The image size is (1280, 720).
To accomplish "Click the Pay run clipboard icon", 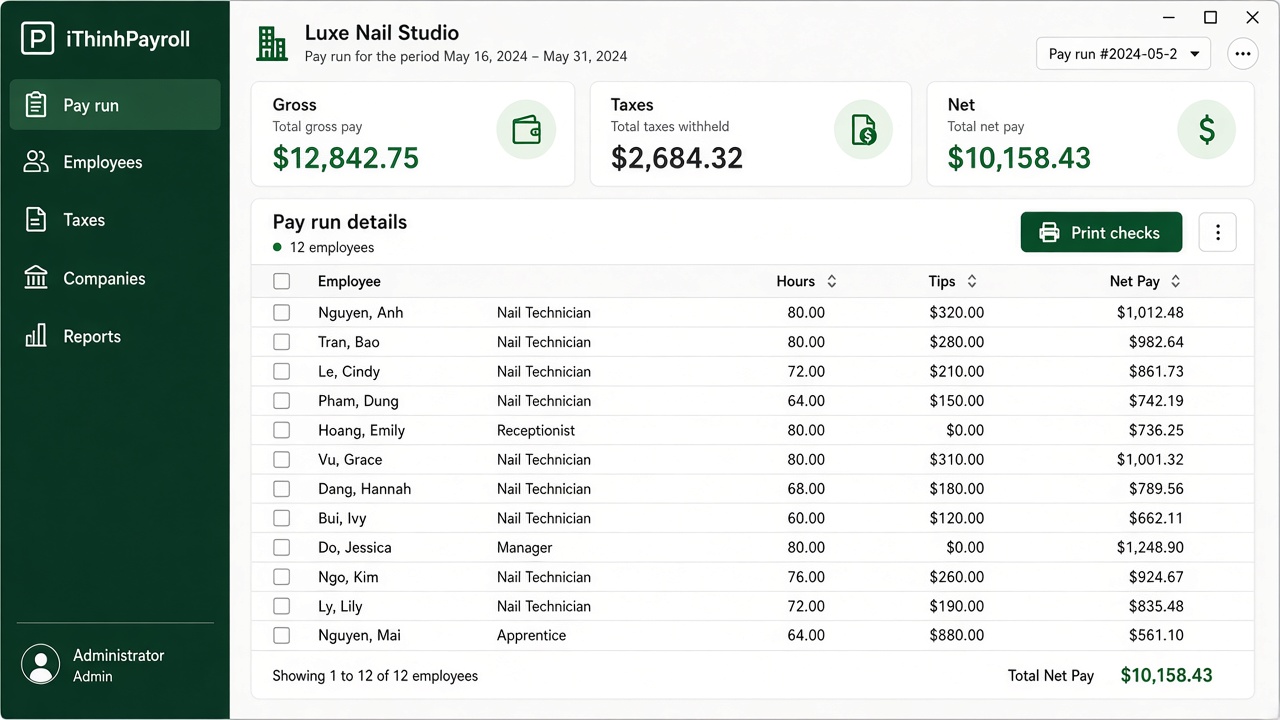I will (x=36, y=105).
